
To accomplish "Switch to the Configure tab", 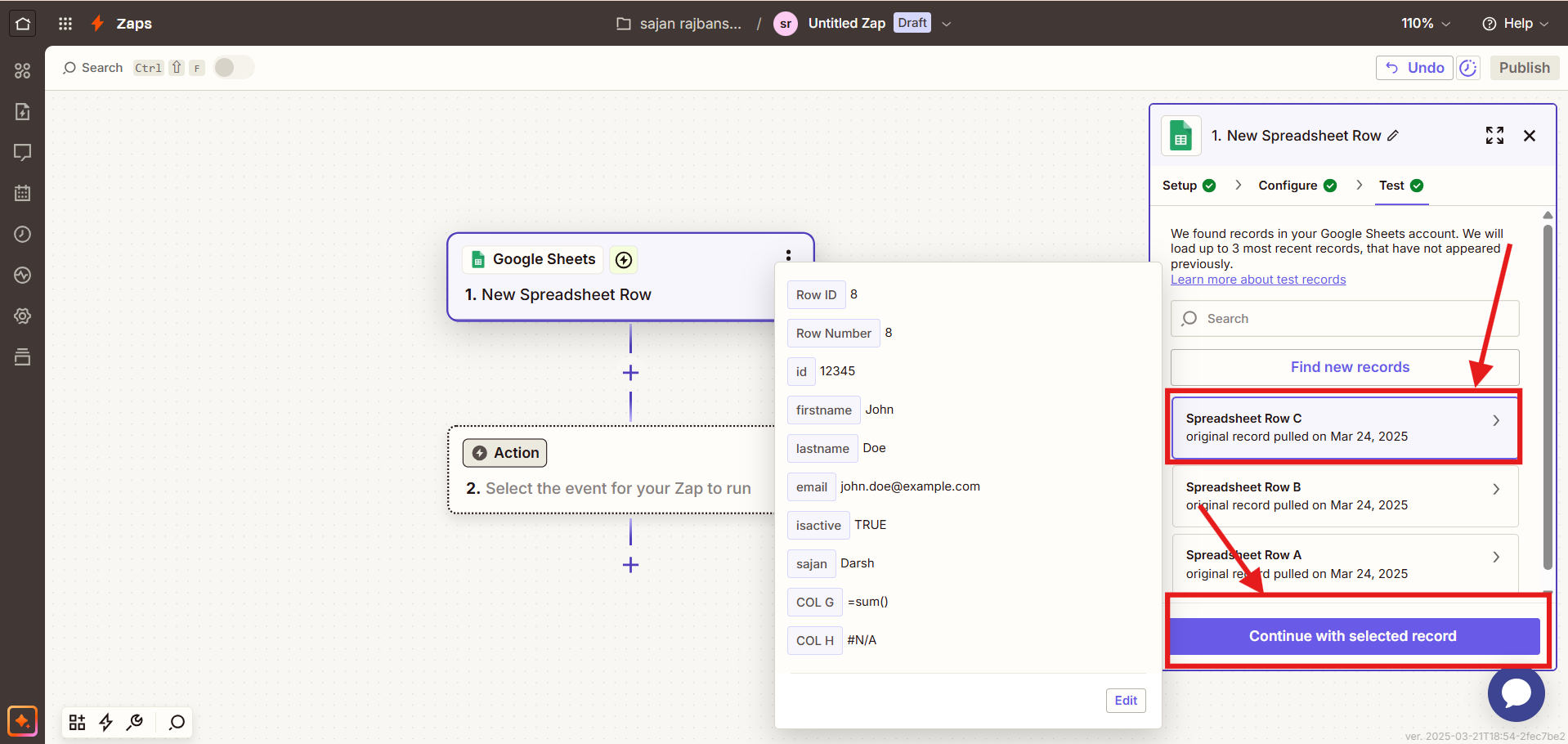I will [x=1297, y=186].
